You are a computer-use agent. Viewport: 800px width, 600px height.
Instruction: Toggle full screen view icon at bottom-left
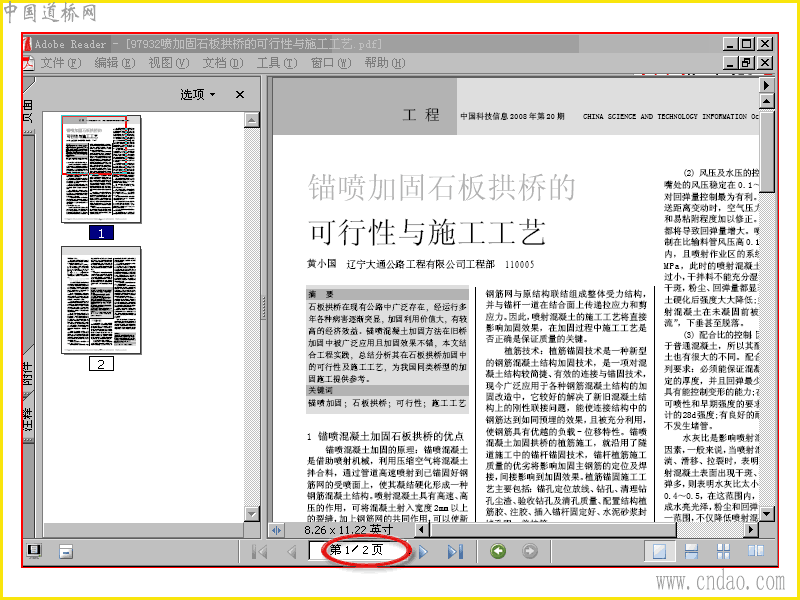click(34, 551)
